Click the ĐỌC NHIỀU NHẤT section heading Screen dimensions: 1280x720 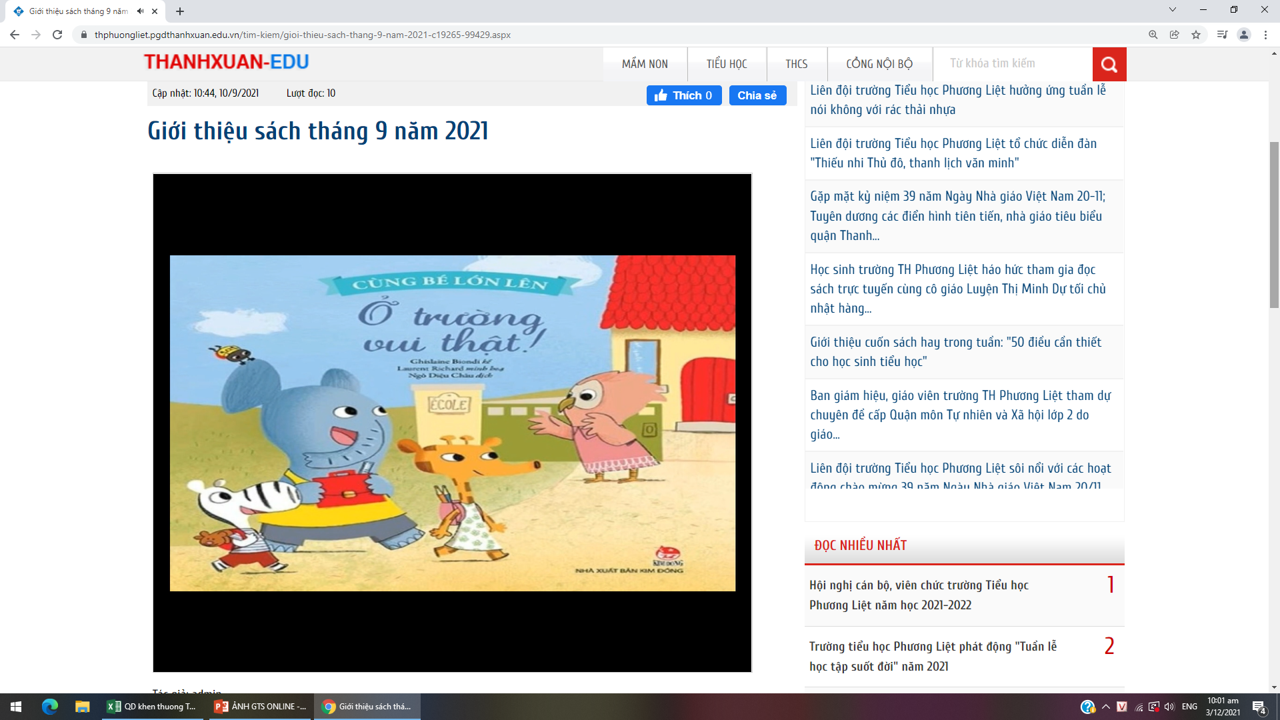860,545
